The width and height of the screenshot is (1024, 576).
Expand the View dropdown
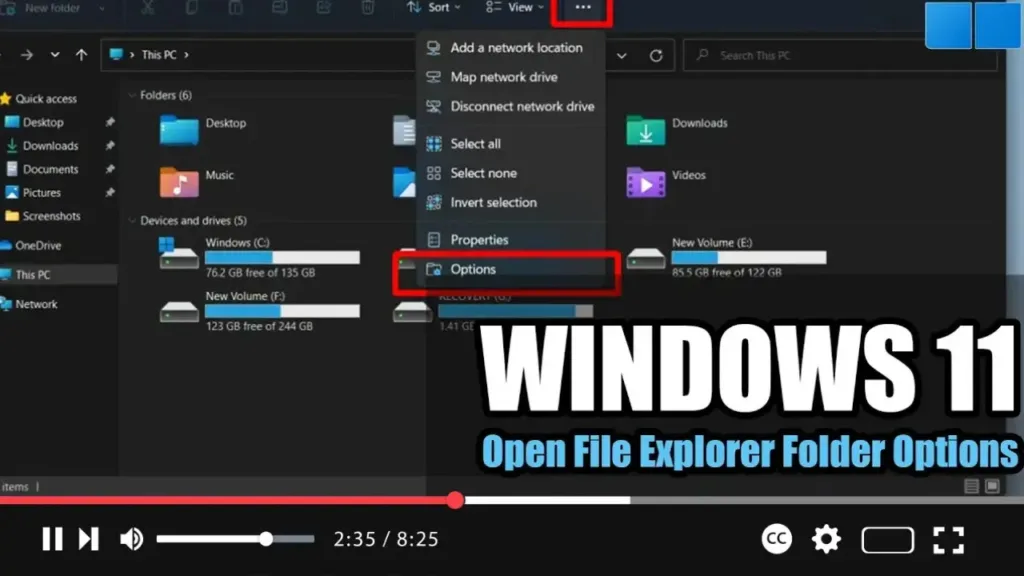click(x=516, y=8)
